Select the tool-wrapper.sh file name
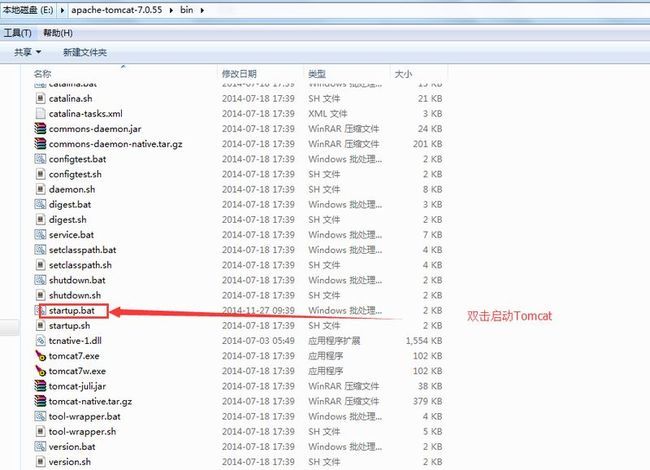 coord(82,431)
